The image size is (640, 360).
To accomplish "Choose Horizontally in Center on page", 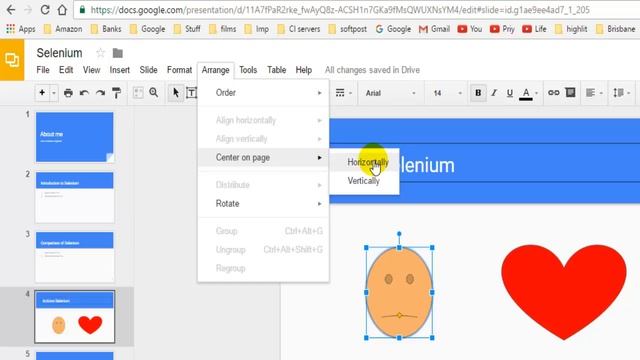I will pos(364,162).
